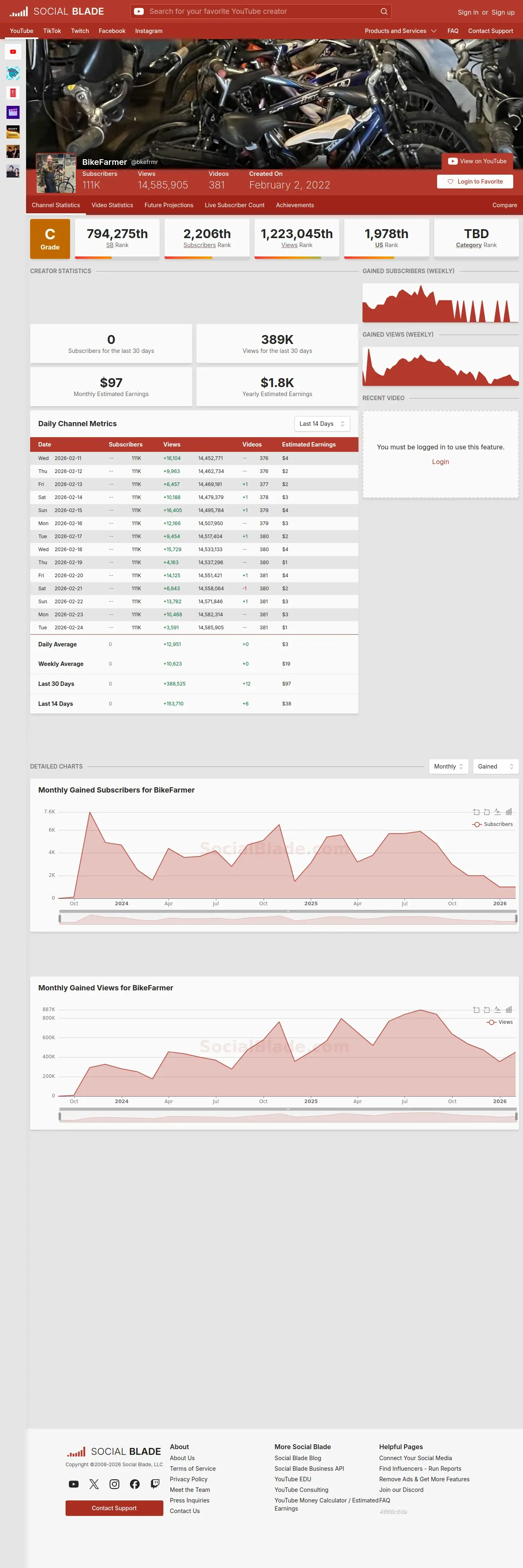Open the purple clapperboard channel avatar in sidebar

(x=13, y=112)
